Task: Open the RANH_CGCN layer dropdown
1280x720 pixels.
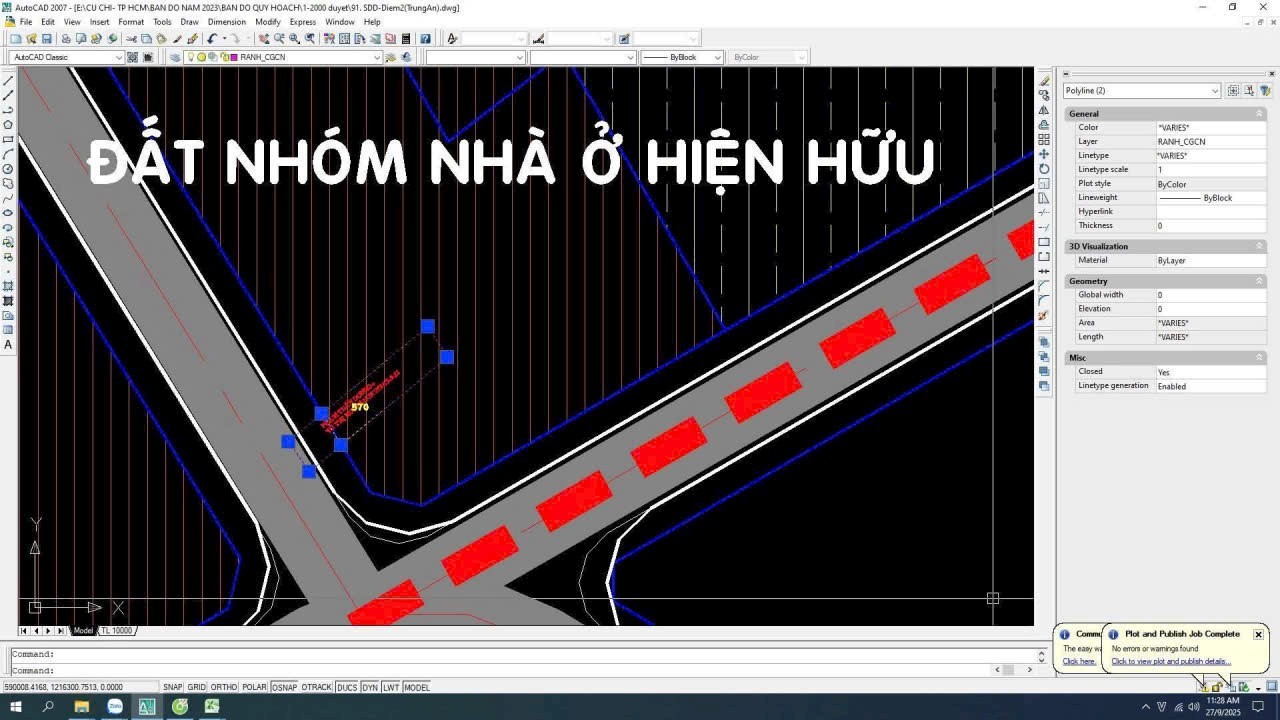Action: 377,58
